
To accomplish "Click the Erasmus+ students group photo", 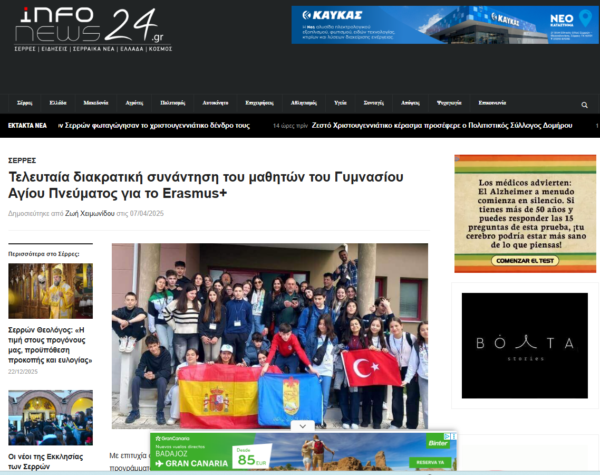I will pyautogui.click(x=269, y=335).
